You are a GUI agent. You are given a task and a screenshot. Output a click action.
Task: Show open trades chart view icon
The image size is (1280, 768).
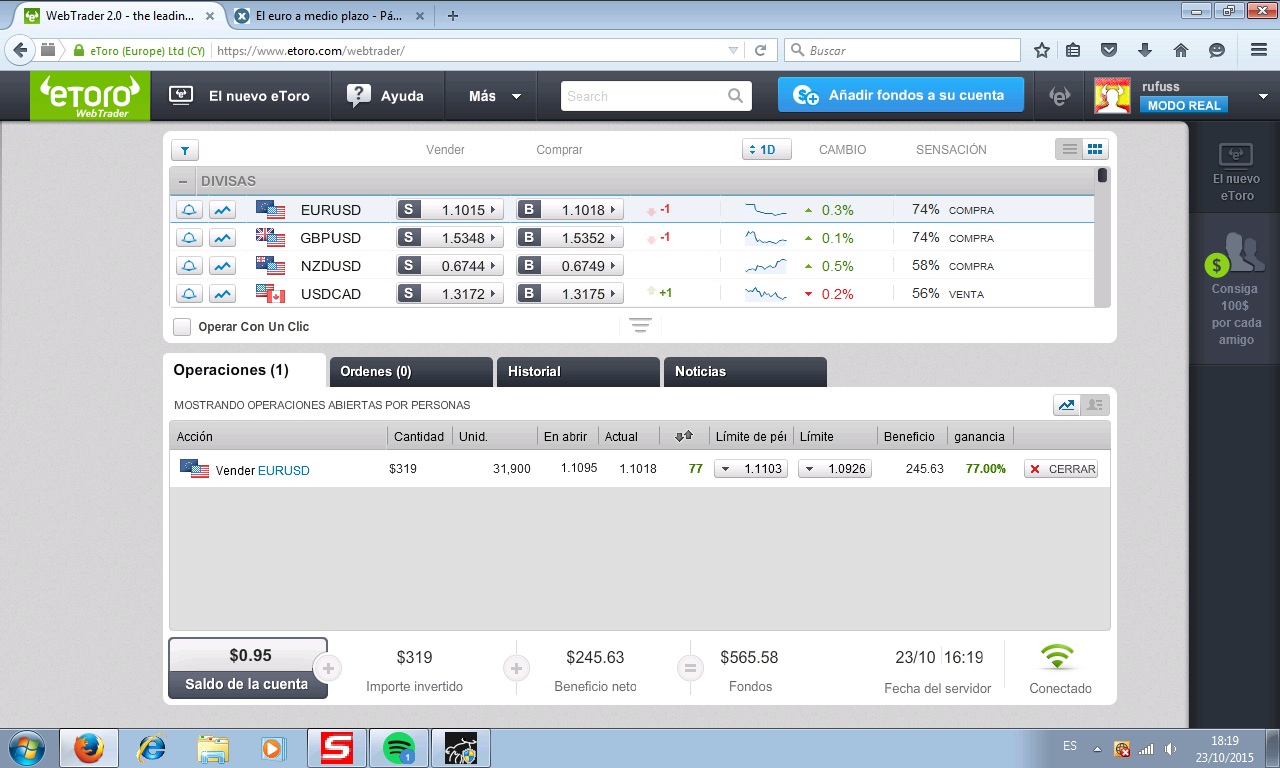[x=1067, y=405]
